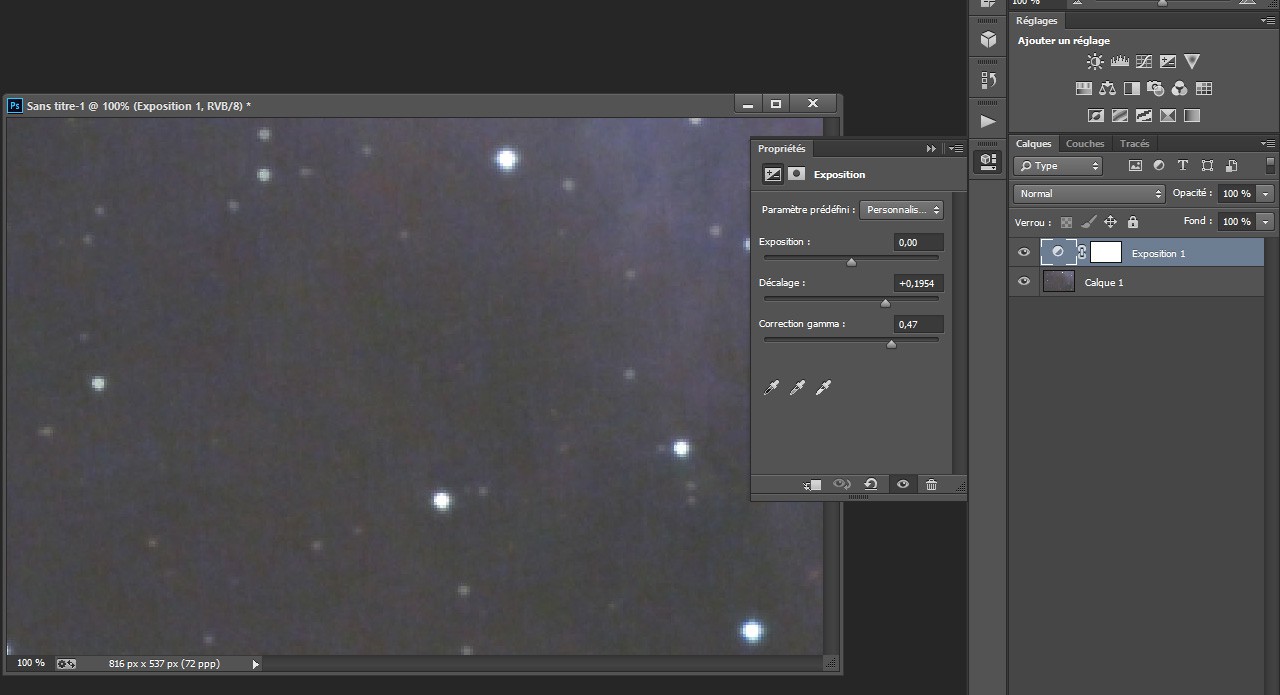Toggle lock all padlock

point(1132,222)
